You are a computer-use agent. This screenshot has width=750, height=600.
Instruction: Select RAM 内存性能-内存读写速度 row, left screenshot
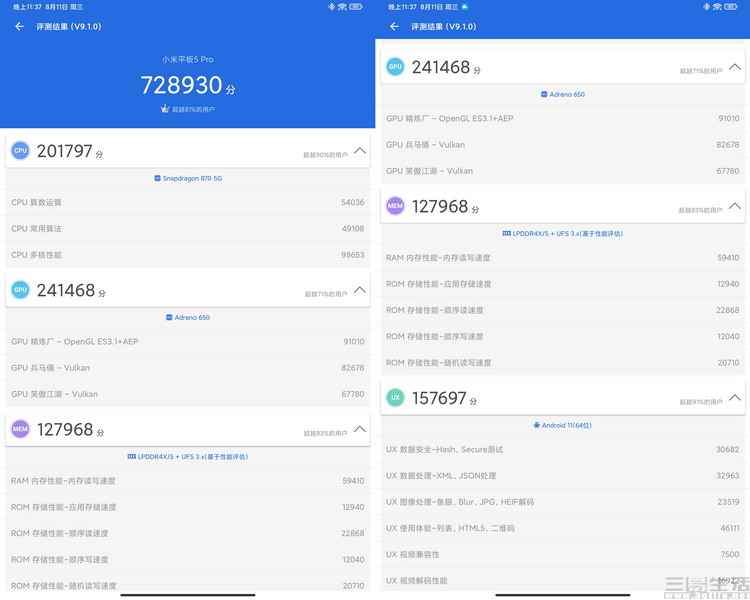pos(188,481)
